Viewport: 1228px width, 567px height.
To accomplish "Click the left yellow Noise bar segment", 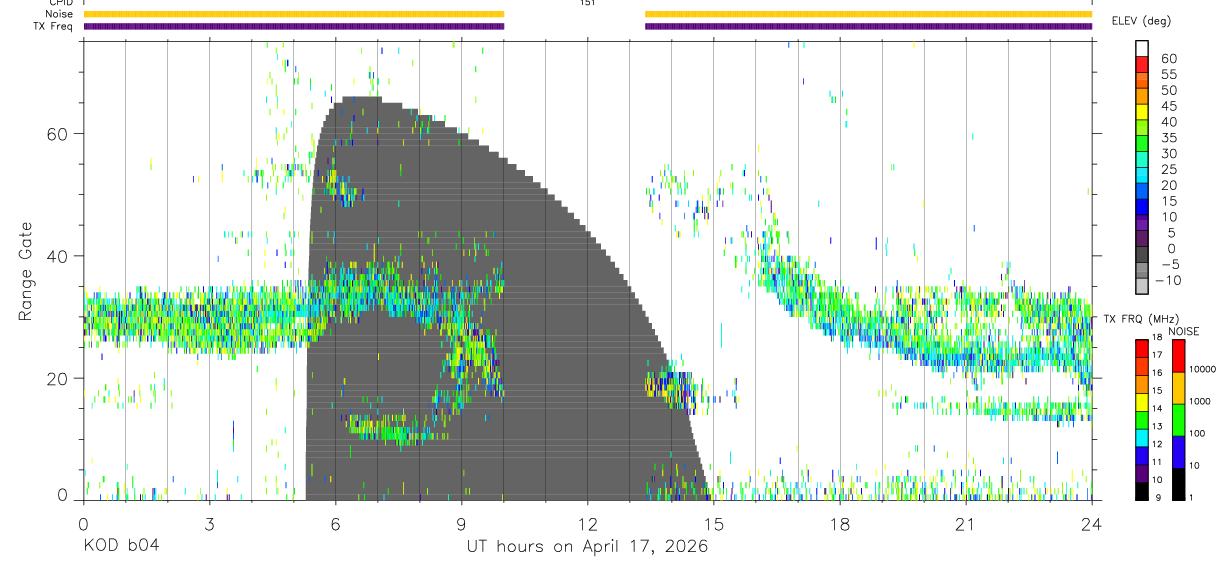I will click(x=294, y=14).
